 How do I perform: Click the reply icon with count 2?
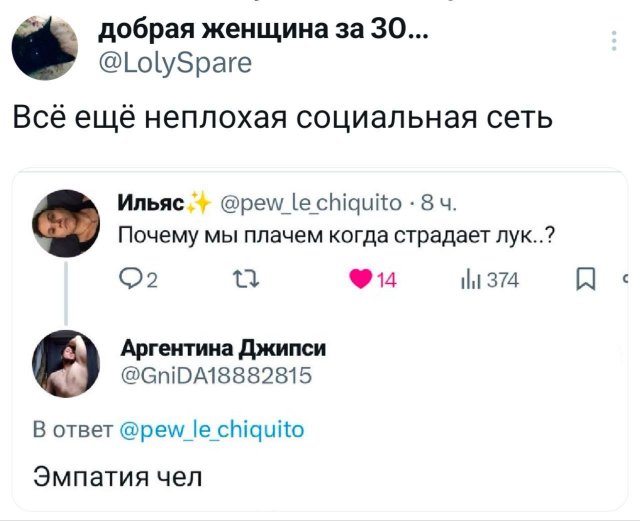[132, 281]
